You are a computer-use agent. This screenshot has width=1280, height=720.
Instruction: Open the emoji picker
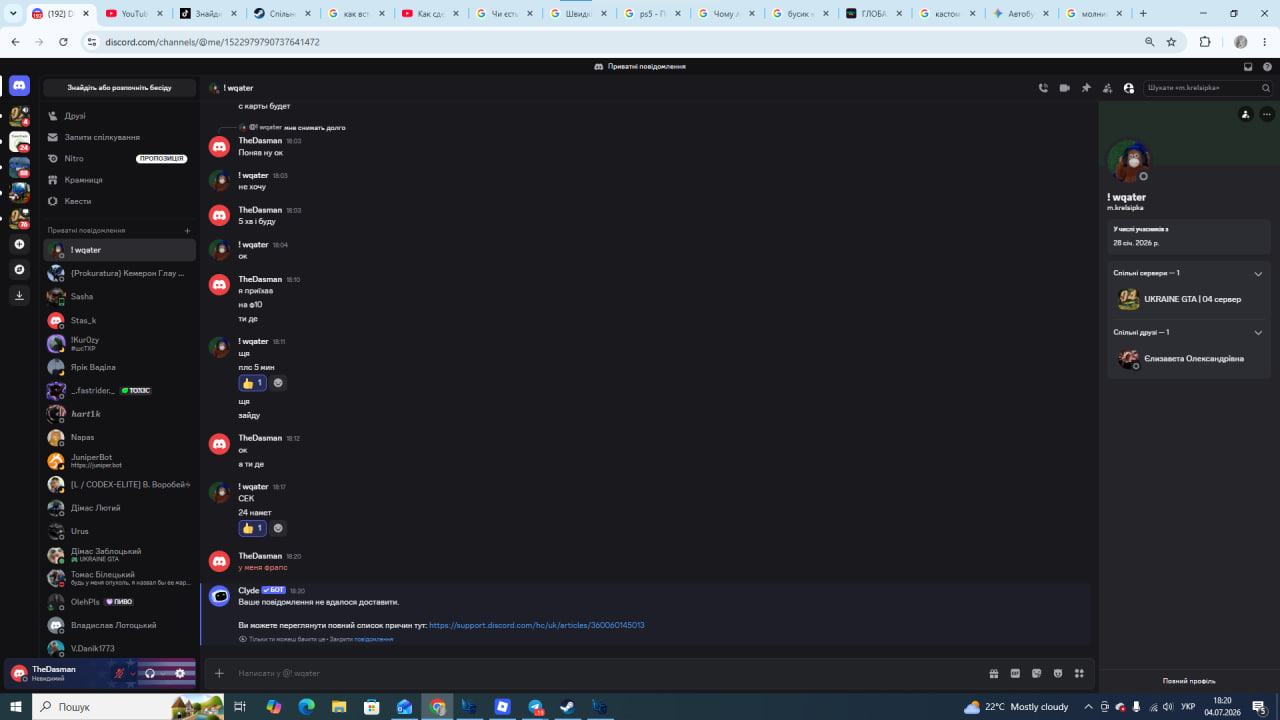pos(1058,673)
